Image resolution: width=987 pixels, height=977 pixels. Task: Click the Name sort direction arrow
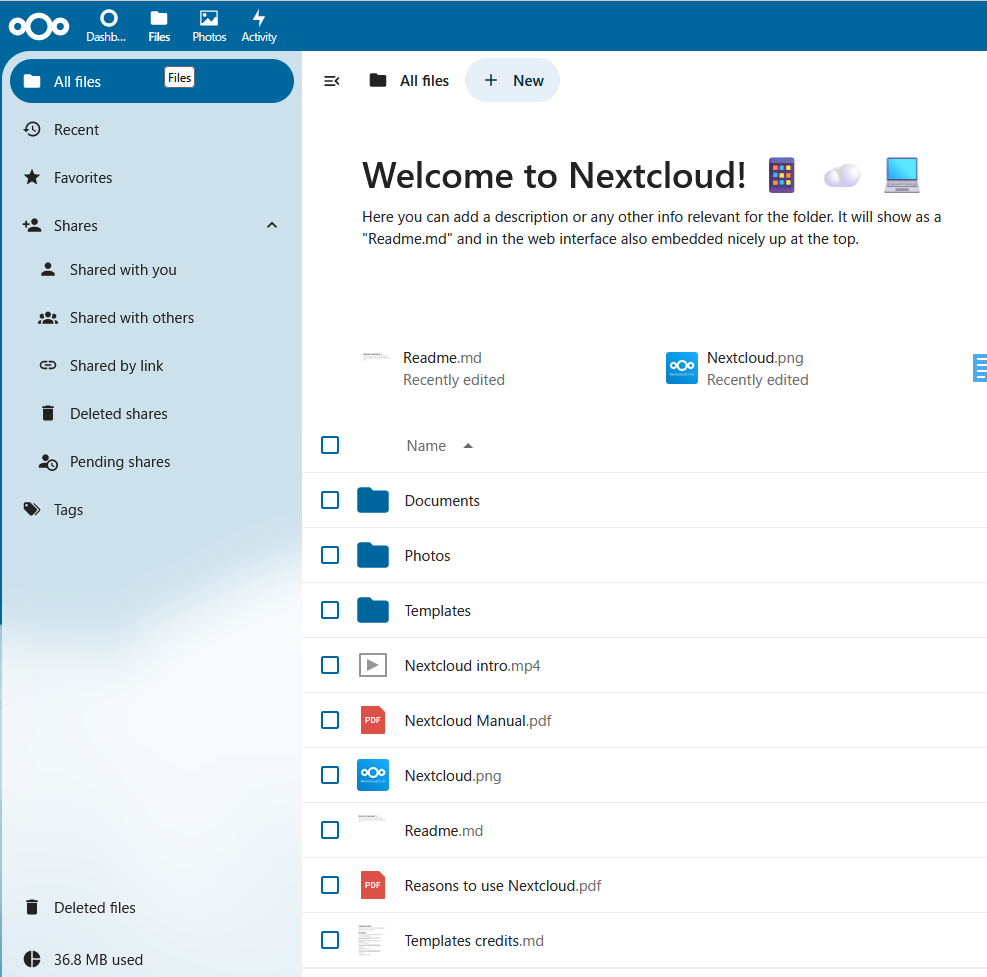click(468, 446)
